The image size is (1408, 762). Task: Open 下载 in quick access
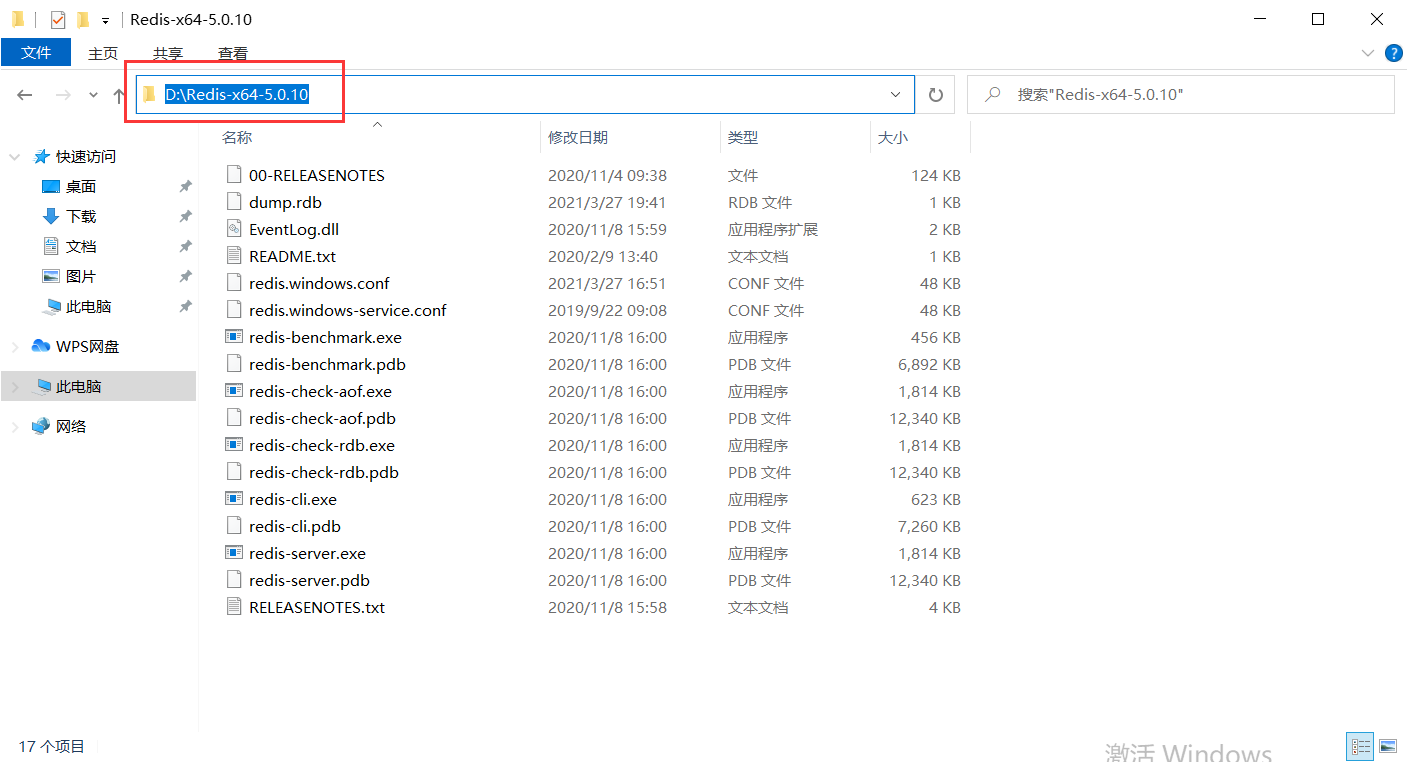pyautogui.click(x=81, y=216)
